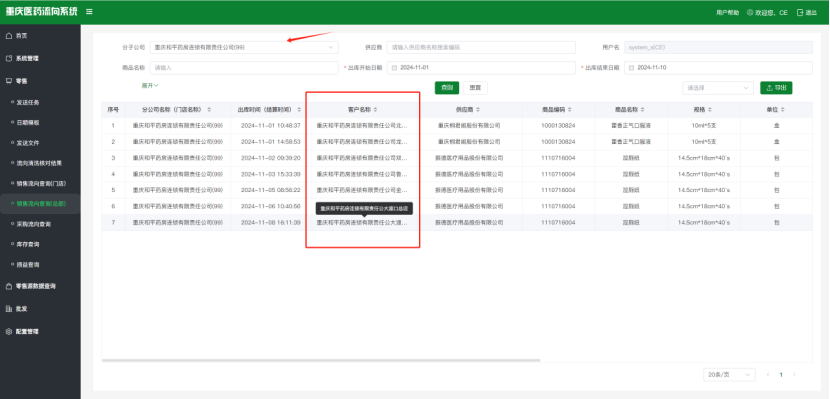830x399 pixels.
Task: Open the 分子公司 dropdown
Action: tap(244, 47)
